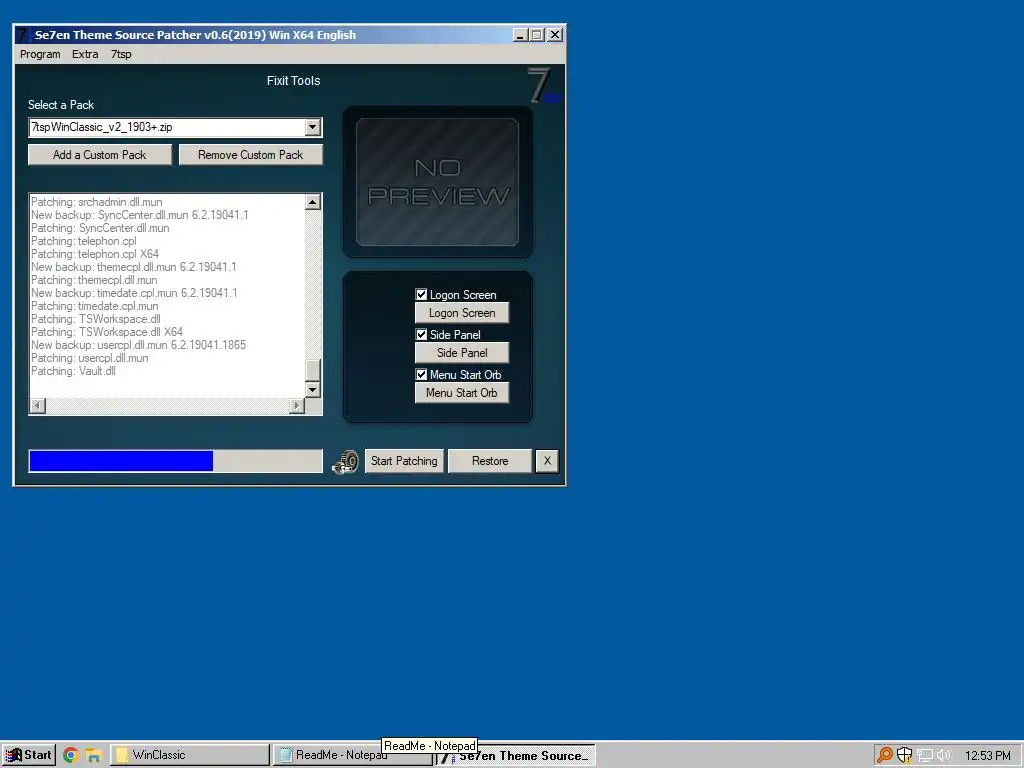1024x768 pixels.
Task: Switch to ReadMe - Notepad taskbar button
Action: (x=353, y=755)
